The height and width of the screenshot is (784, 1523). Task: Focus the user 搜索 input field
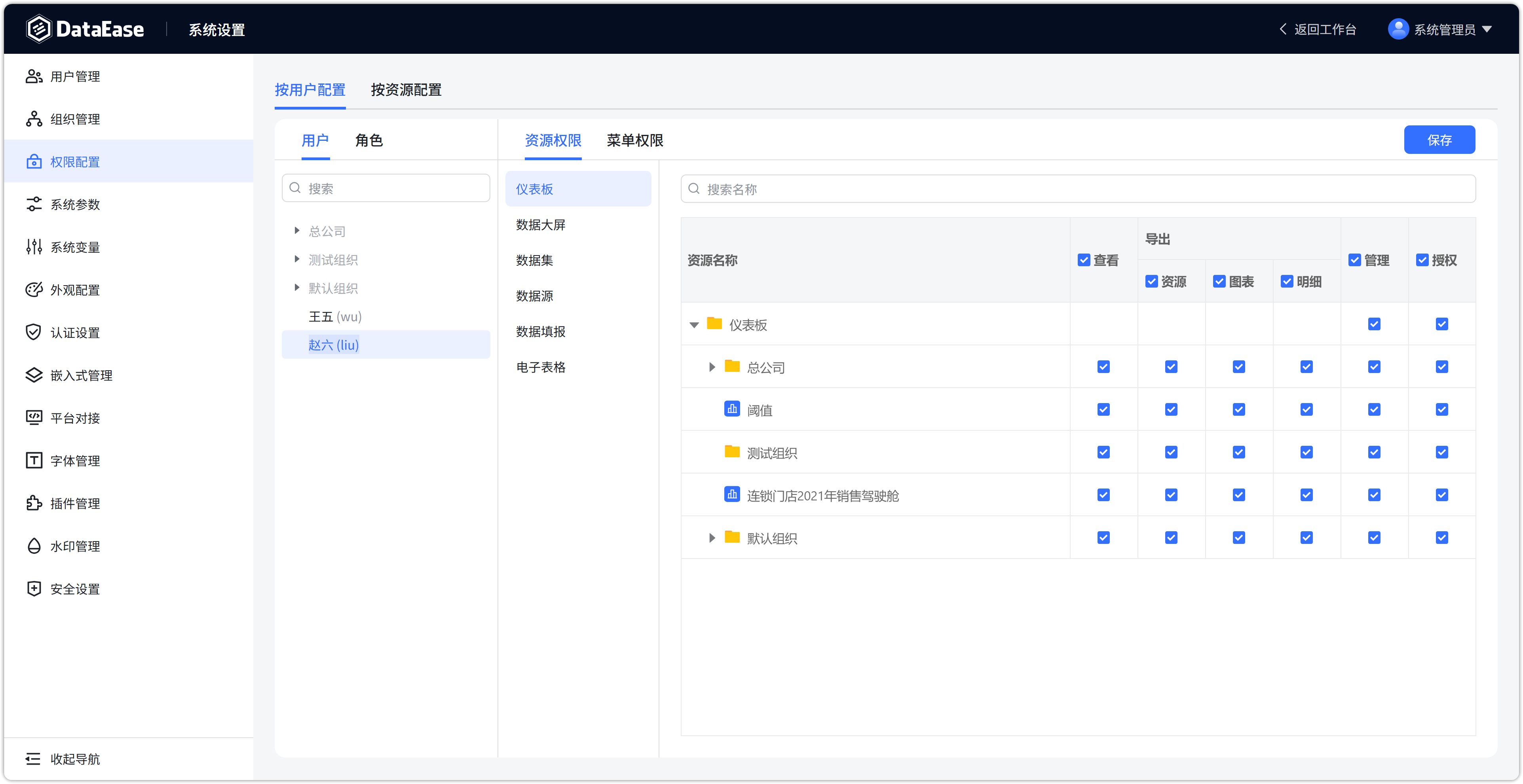(x=385, y=188)
